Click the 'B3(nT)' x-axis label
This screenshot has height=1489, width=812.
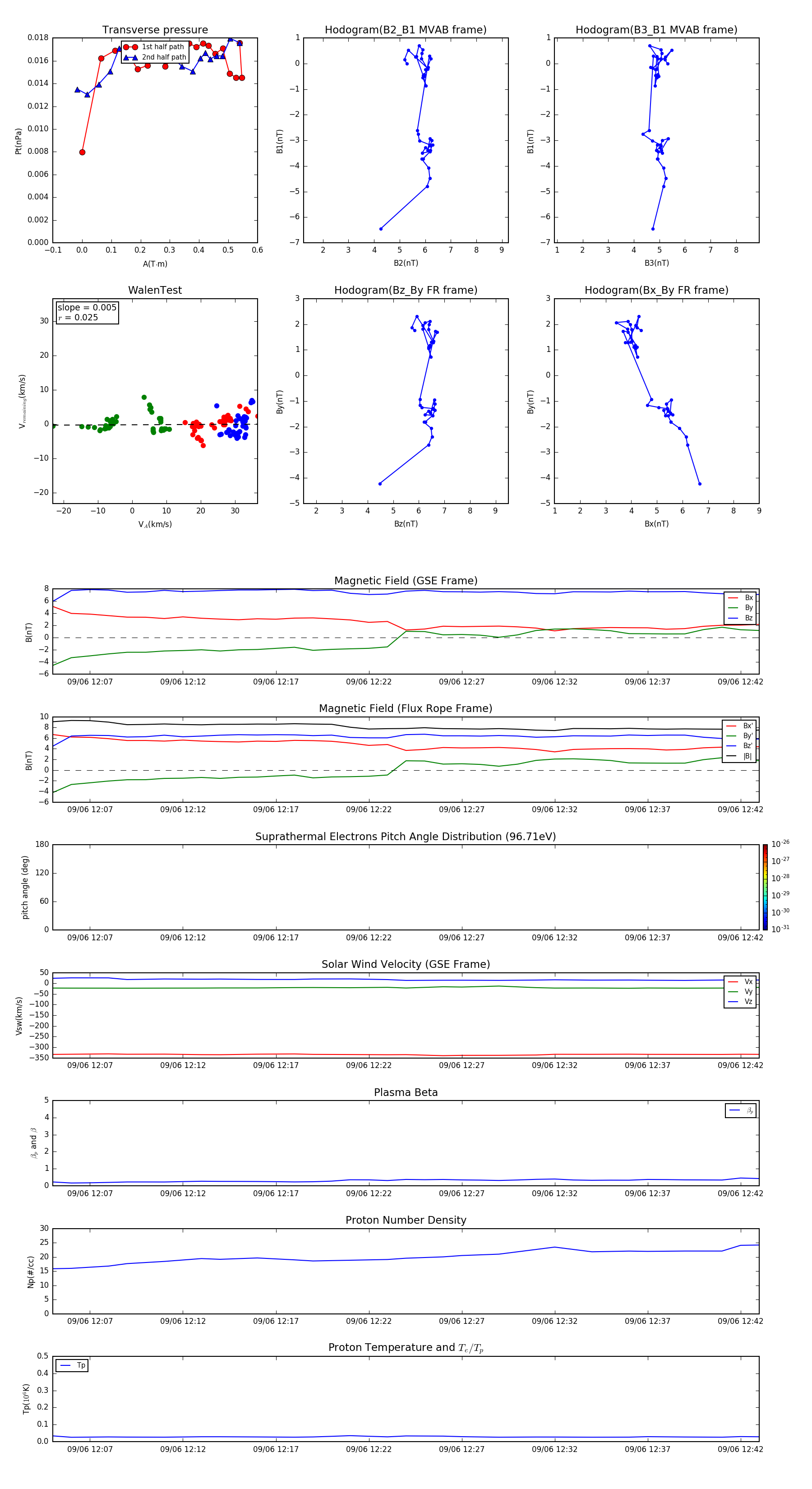(656, 263)
